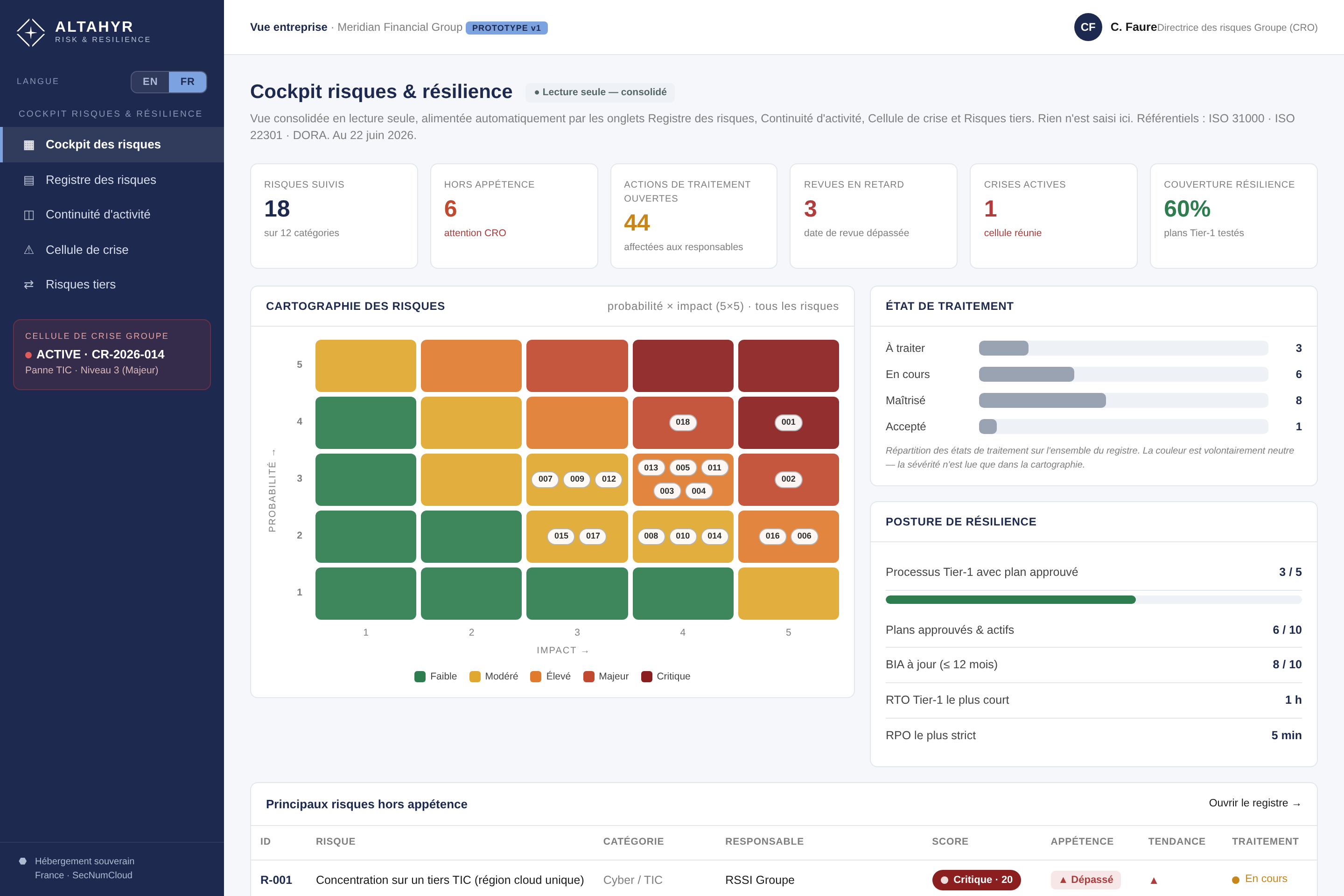
Task: Click the CF user avatar
Action: (x=1088, y=27)
